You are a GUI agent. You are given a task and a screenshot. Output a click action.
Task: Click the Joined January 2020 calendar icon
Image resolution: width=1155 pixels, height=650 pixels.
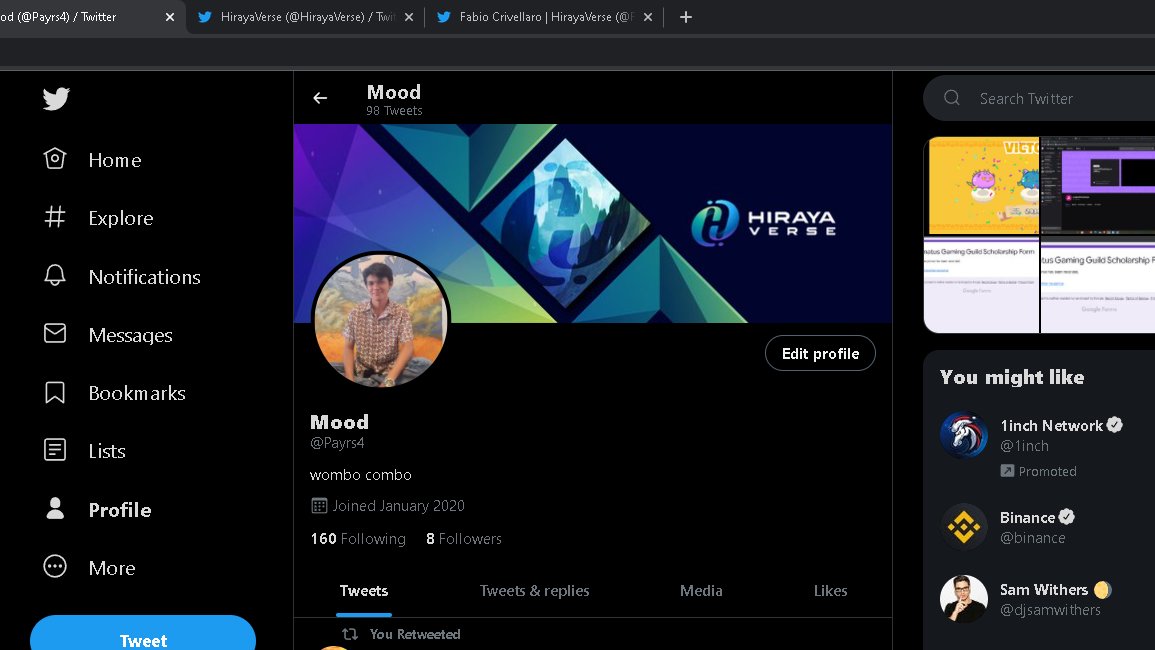click(319, 506)
